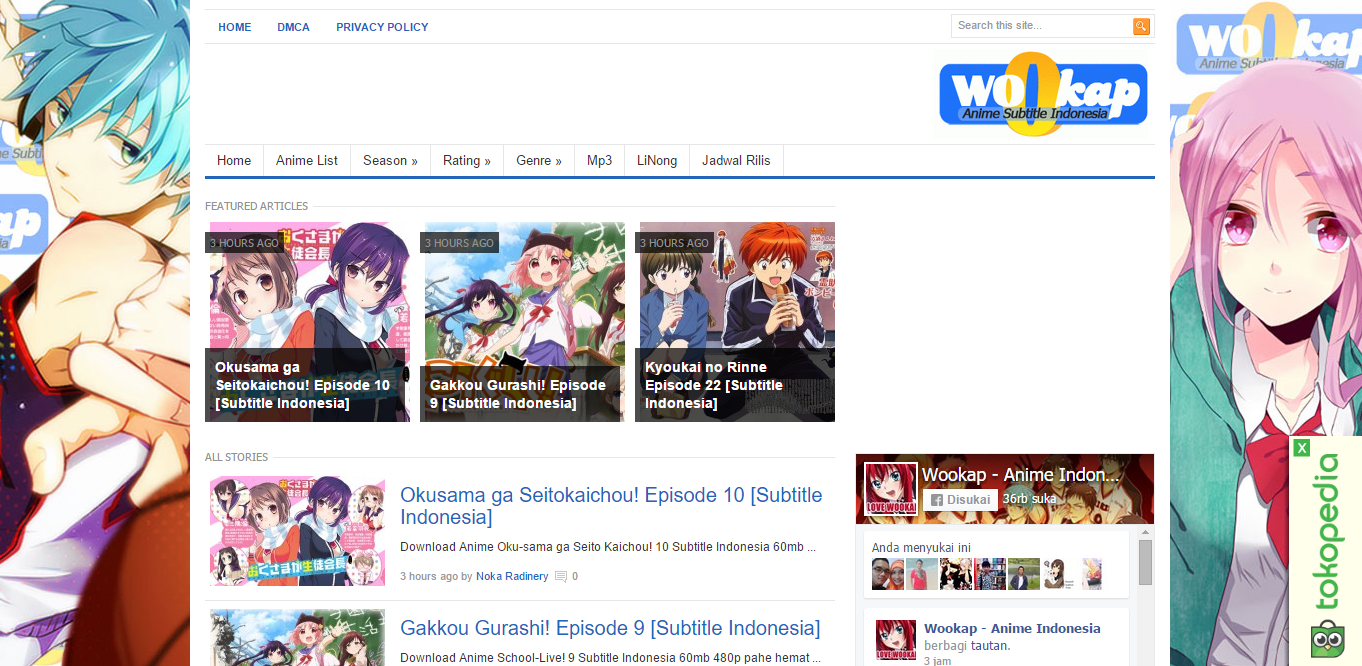
Task: Click Wookap Facebook page profile picture
Action: [891, 488]
